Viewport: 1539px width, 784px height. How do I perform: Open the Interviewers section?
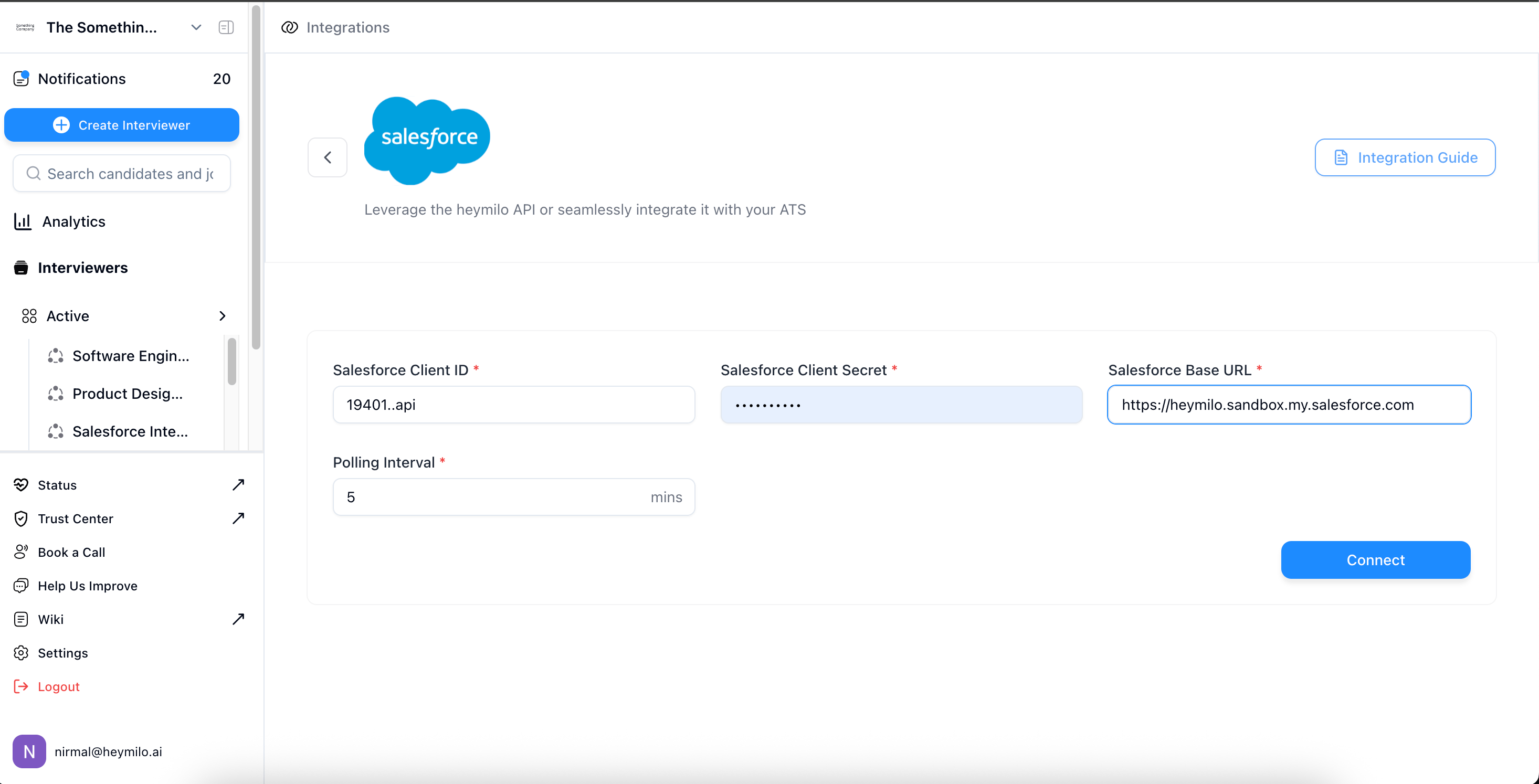click(83, 268)
